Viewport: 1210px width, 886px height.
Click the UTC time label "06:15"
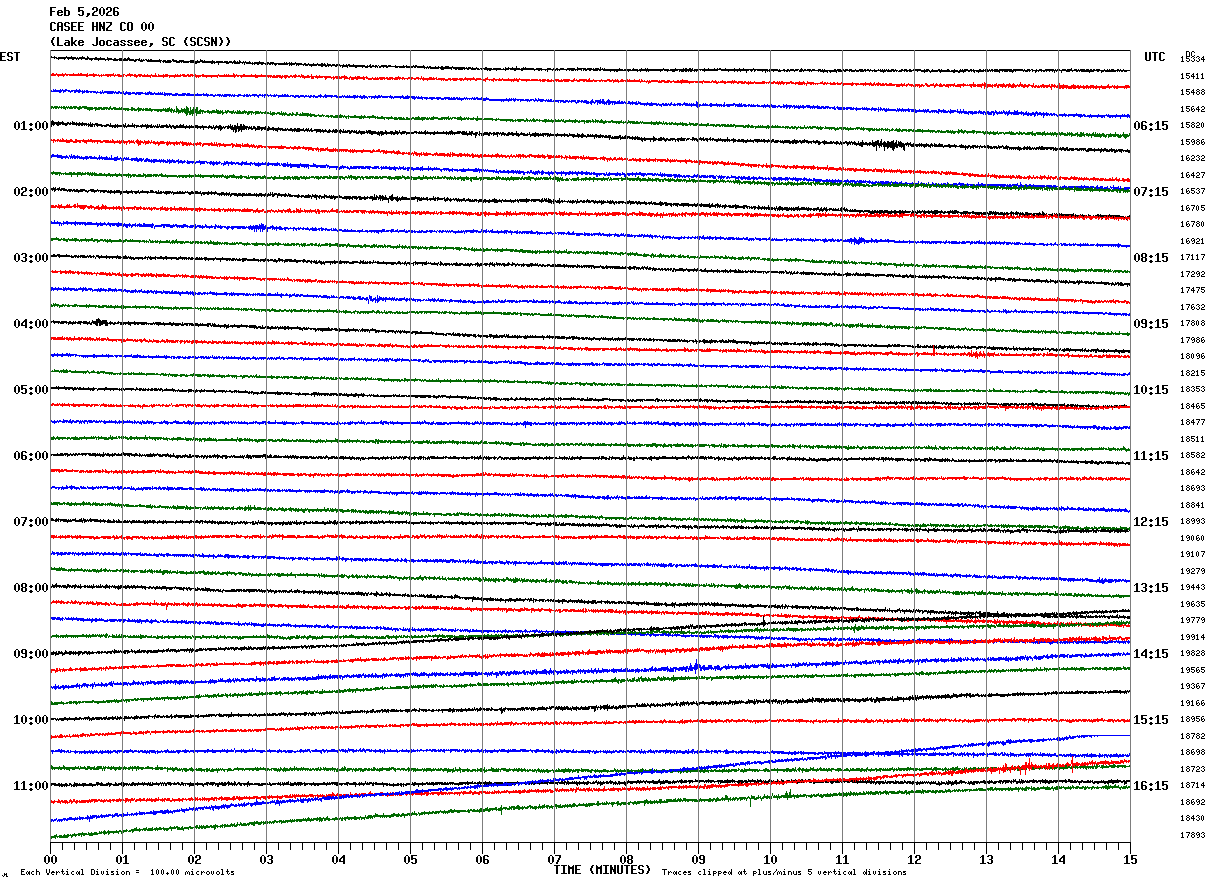(x=1151, y=126)
